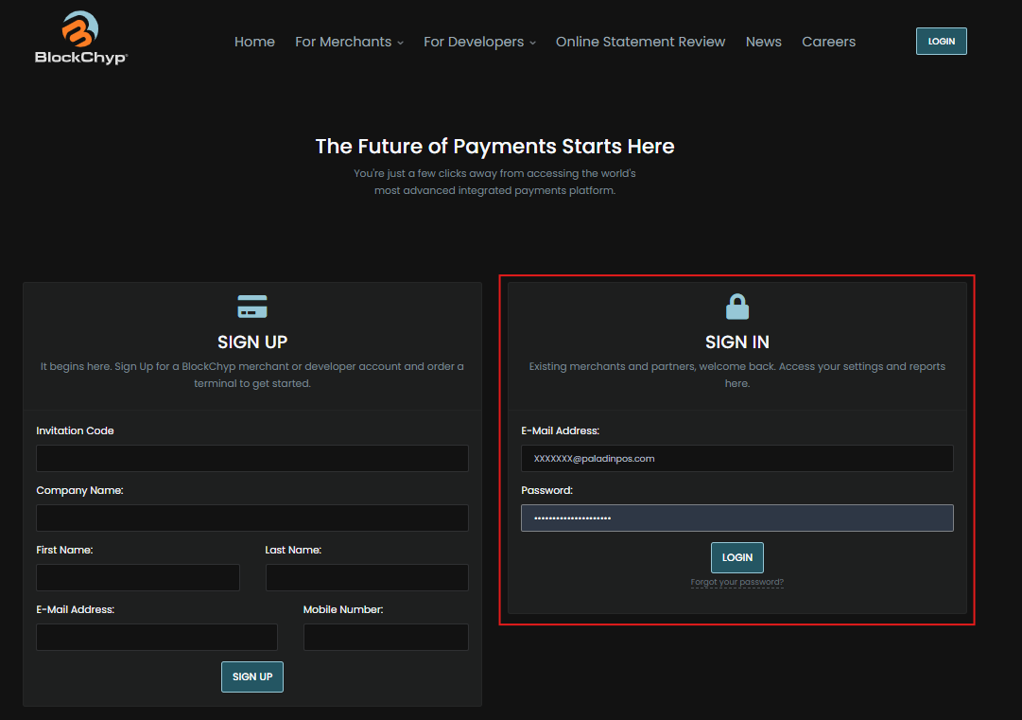
Task: Focus the Sign Up E-Mail Address field
Action: click(157, 637)
